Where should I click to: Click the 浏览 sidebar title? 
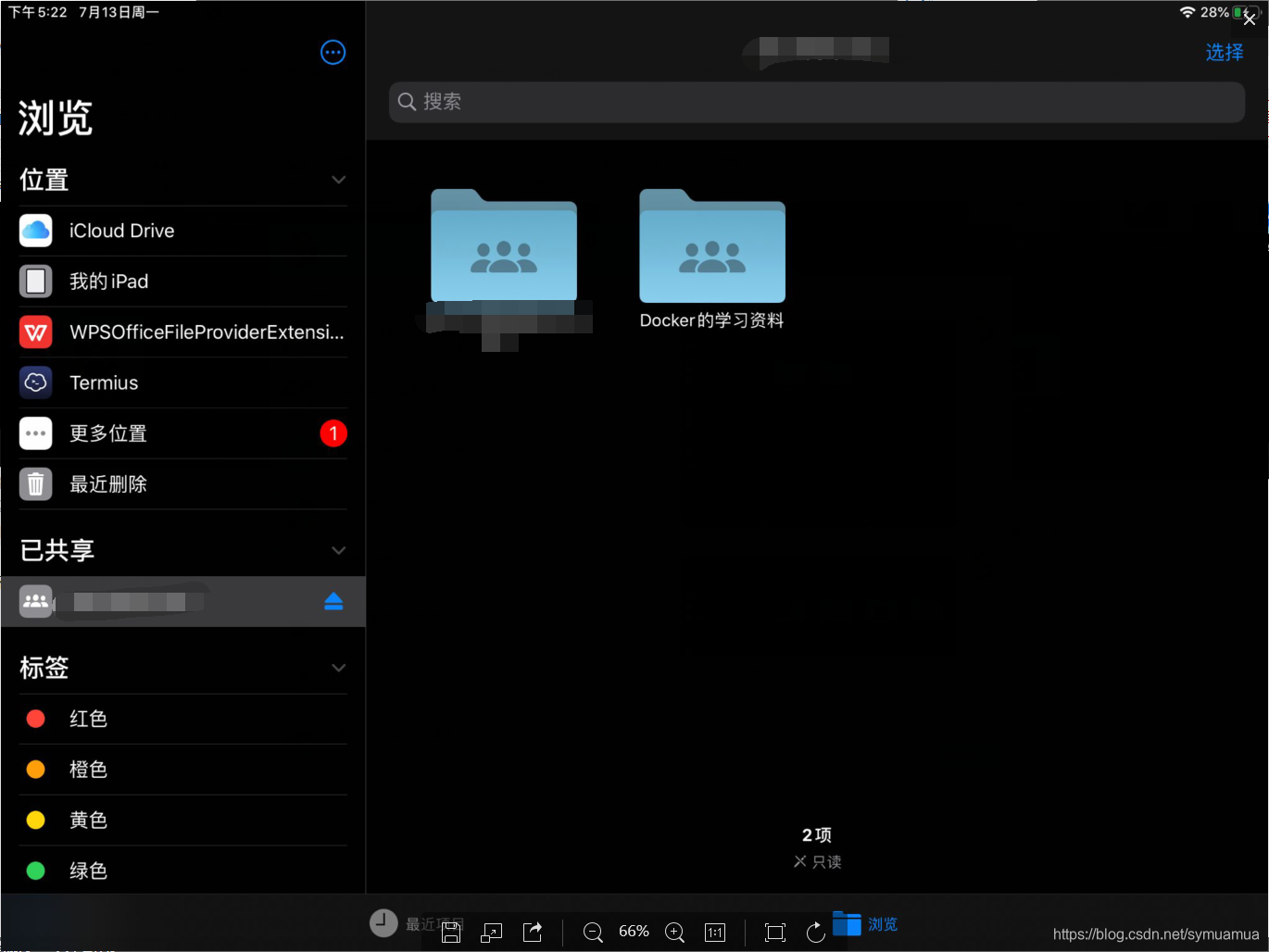[x=56, y=119]
